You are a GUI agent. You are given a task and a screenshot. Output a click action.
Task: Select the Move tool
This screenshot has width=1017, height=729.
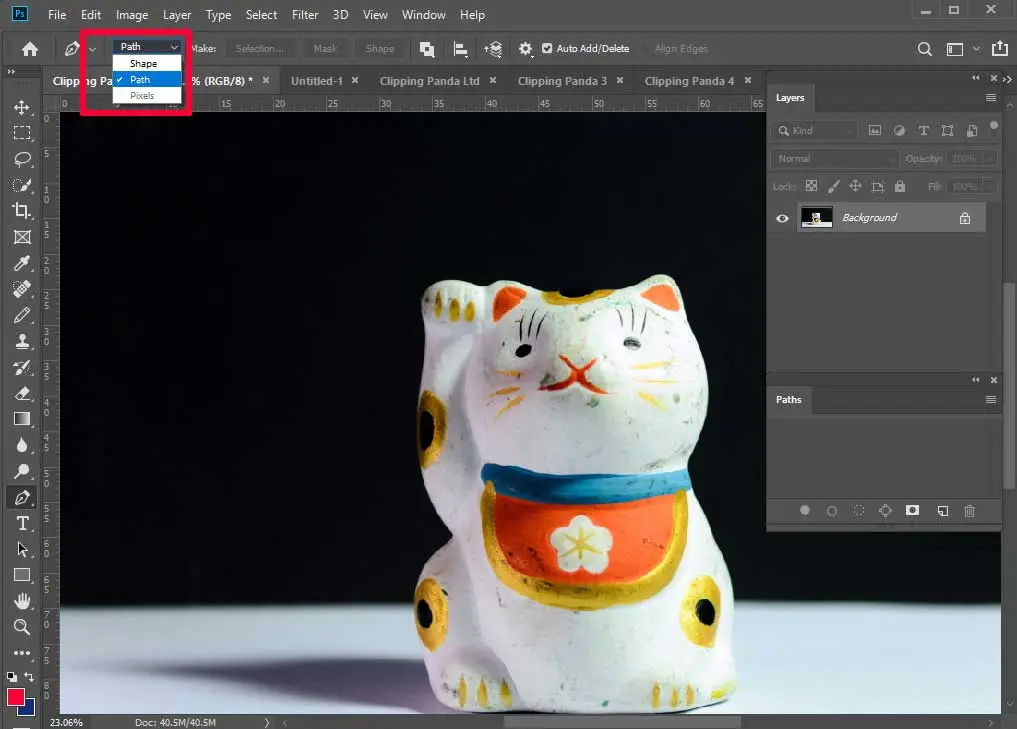point(22,107)
